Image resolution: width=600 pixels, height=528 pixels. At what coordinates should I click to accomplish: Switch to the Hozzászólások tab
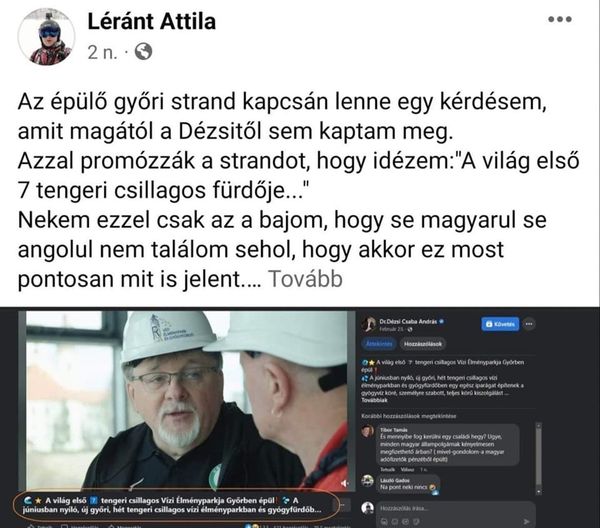point(422,344)
